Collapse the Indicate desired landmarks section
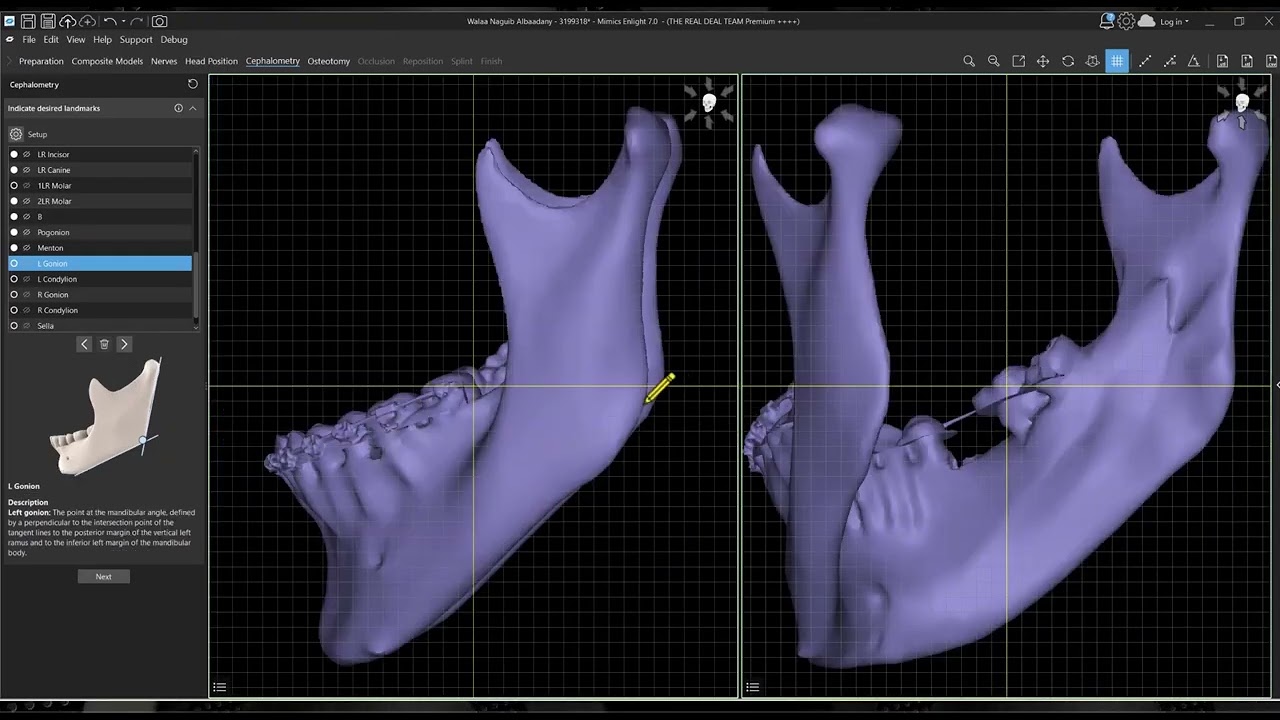 [193, 108]
